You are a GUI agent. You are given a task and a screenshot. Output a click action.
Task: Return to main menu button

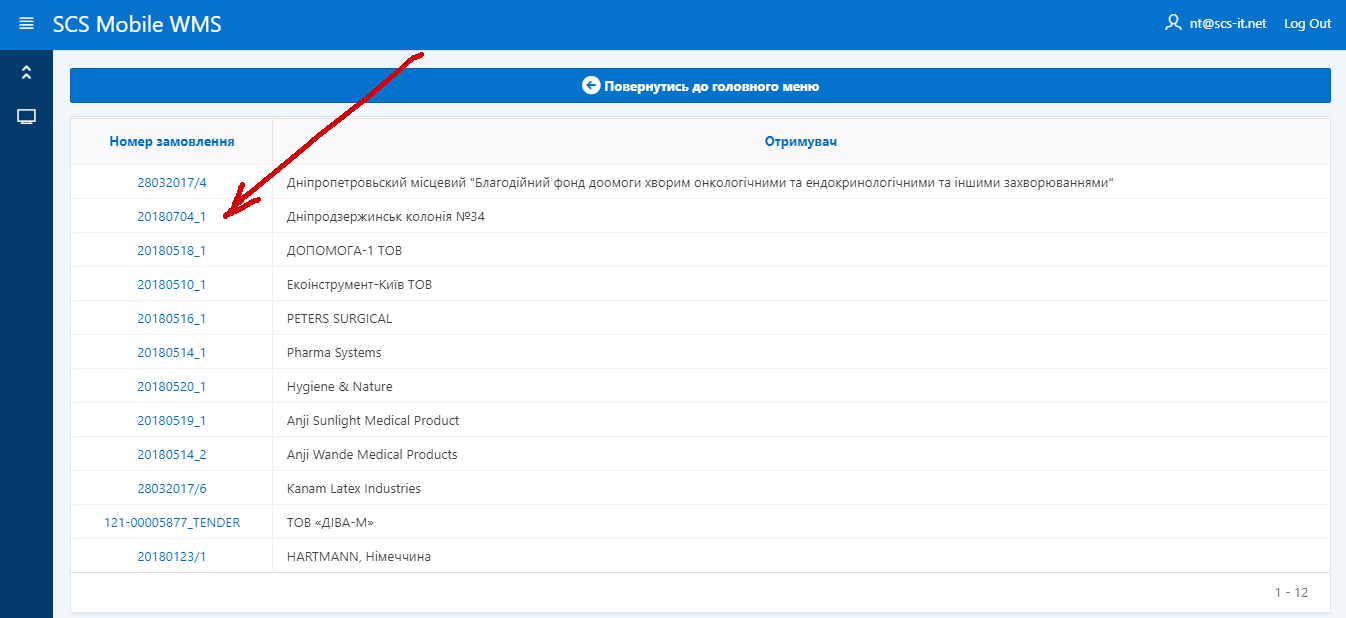coord(700,86)
